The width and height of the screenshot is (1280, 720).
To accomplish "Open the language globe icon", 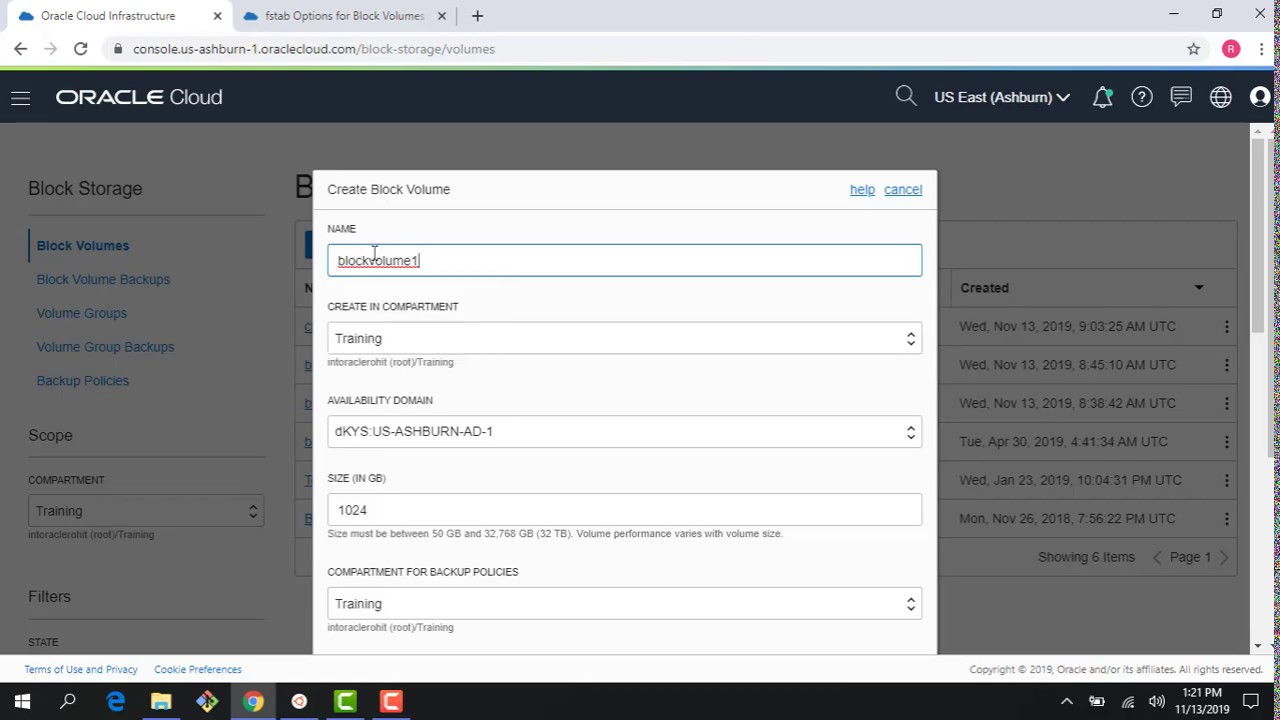I will 1220,97.
